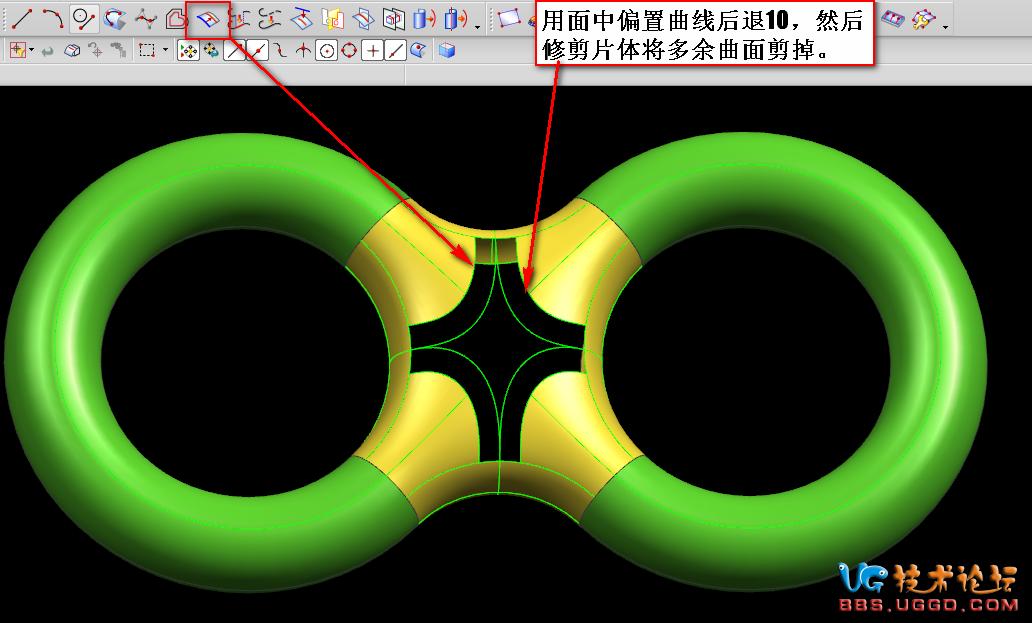This screenshot has width=1032, height=623.
Task: Open the Four Point Surface tool
Action: 509,18
